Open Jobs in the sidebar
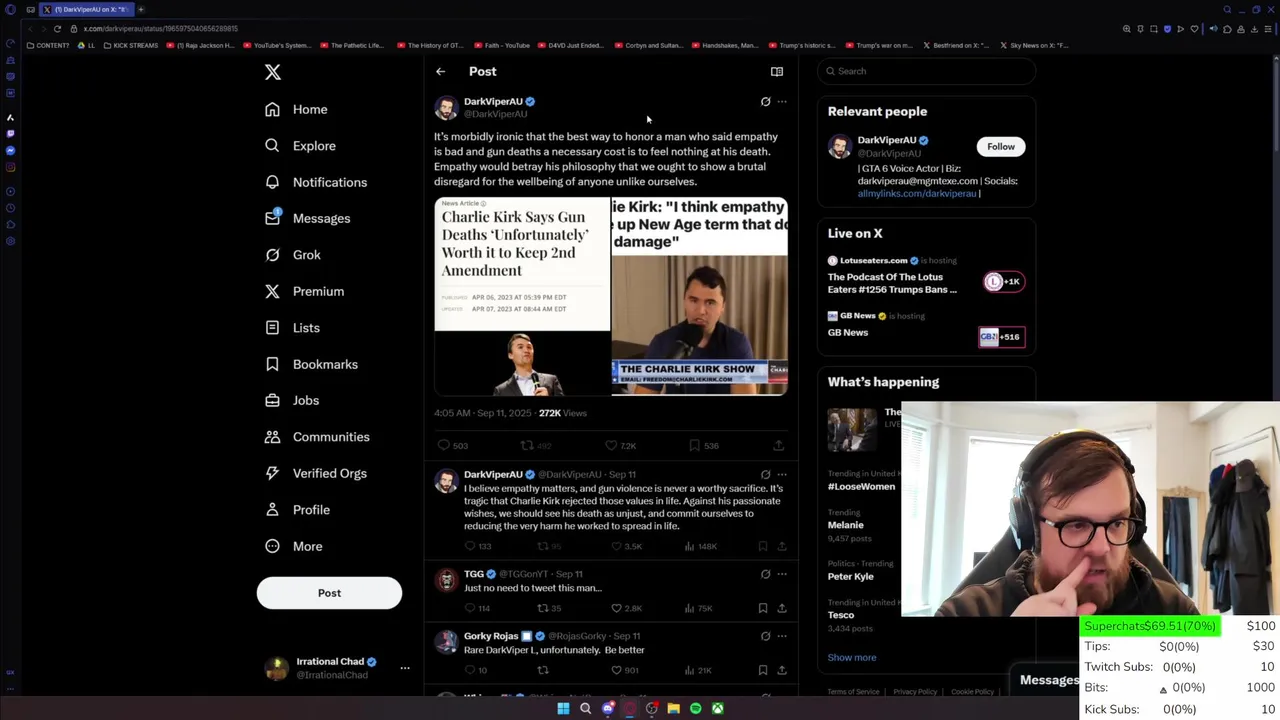 (292, 400)
